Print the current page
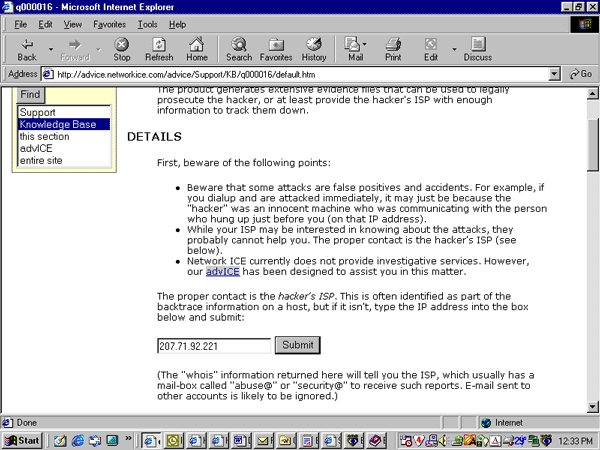The height and width of the screenshot is (450, 600). tap(393, 49)
